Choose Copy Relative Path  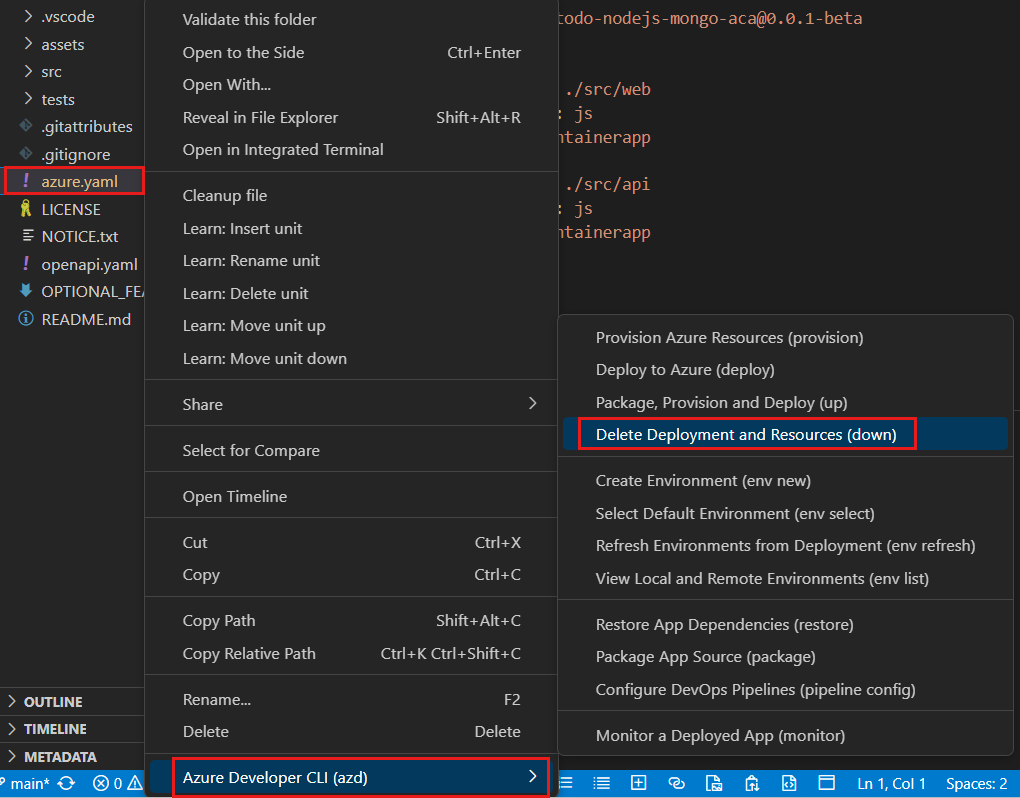click(x=351, y=654)
